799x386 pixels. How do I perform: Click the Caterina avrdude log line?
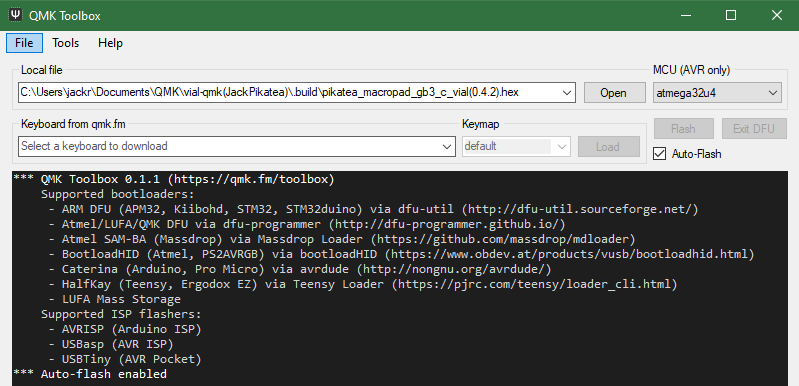pos(300,269)
